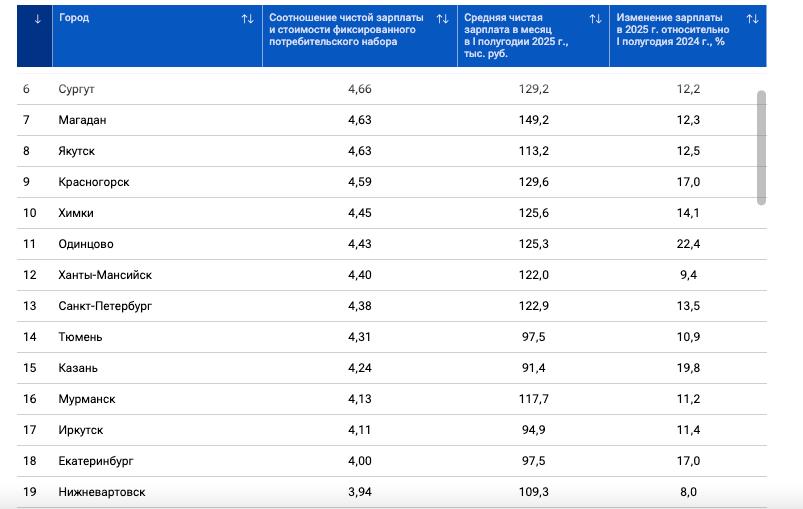Click the Средняя чистая зарплата header text

pos(516,36)
